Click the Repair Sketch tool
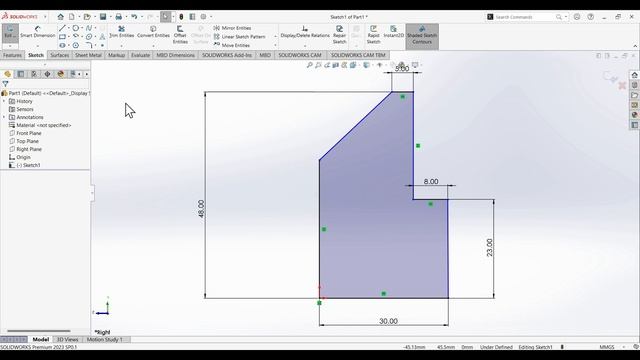Viewport: 640px width, 360px height. pos(339,35)
